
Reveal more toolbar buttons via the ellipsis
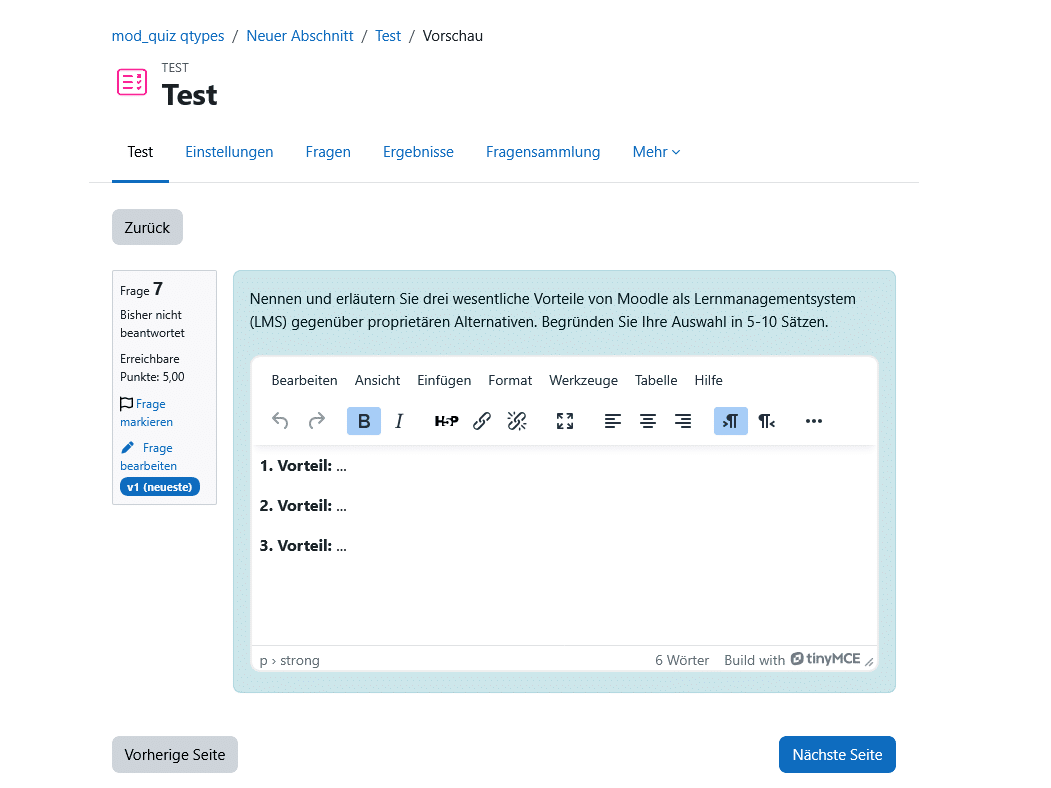(x=814, y=421)
